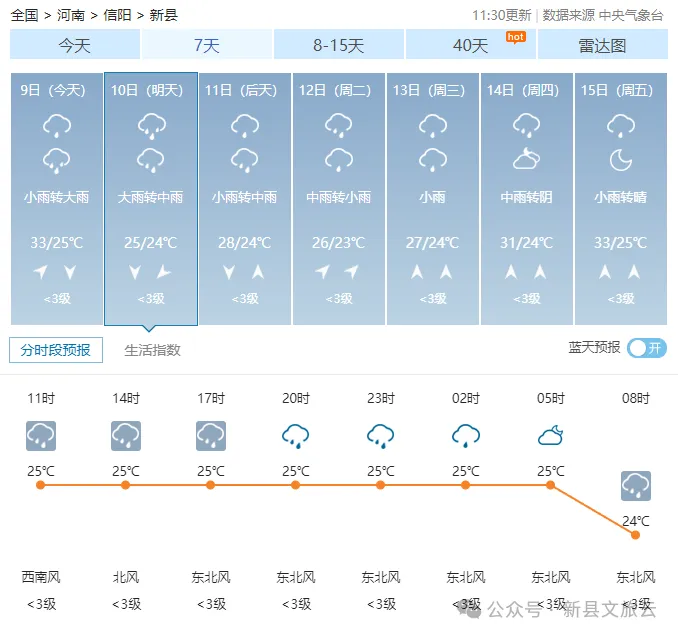Image resolution: width=678 pixels, height=636 pixels.
Task: Click the 20时 hourly rain icon
Action: (x=296, y=436)
